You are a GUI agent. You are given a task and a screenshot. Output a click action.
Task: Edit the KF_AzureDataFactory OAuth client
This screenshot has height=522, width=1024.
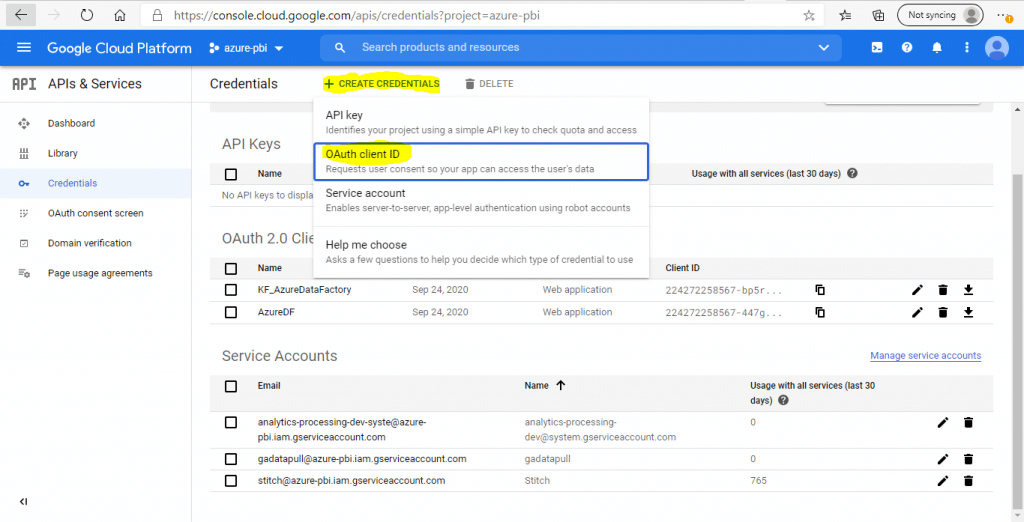(x=918, y=290)
